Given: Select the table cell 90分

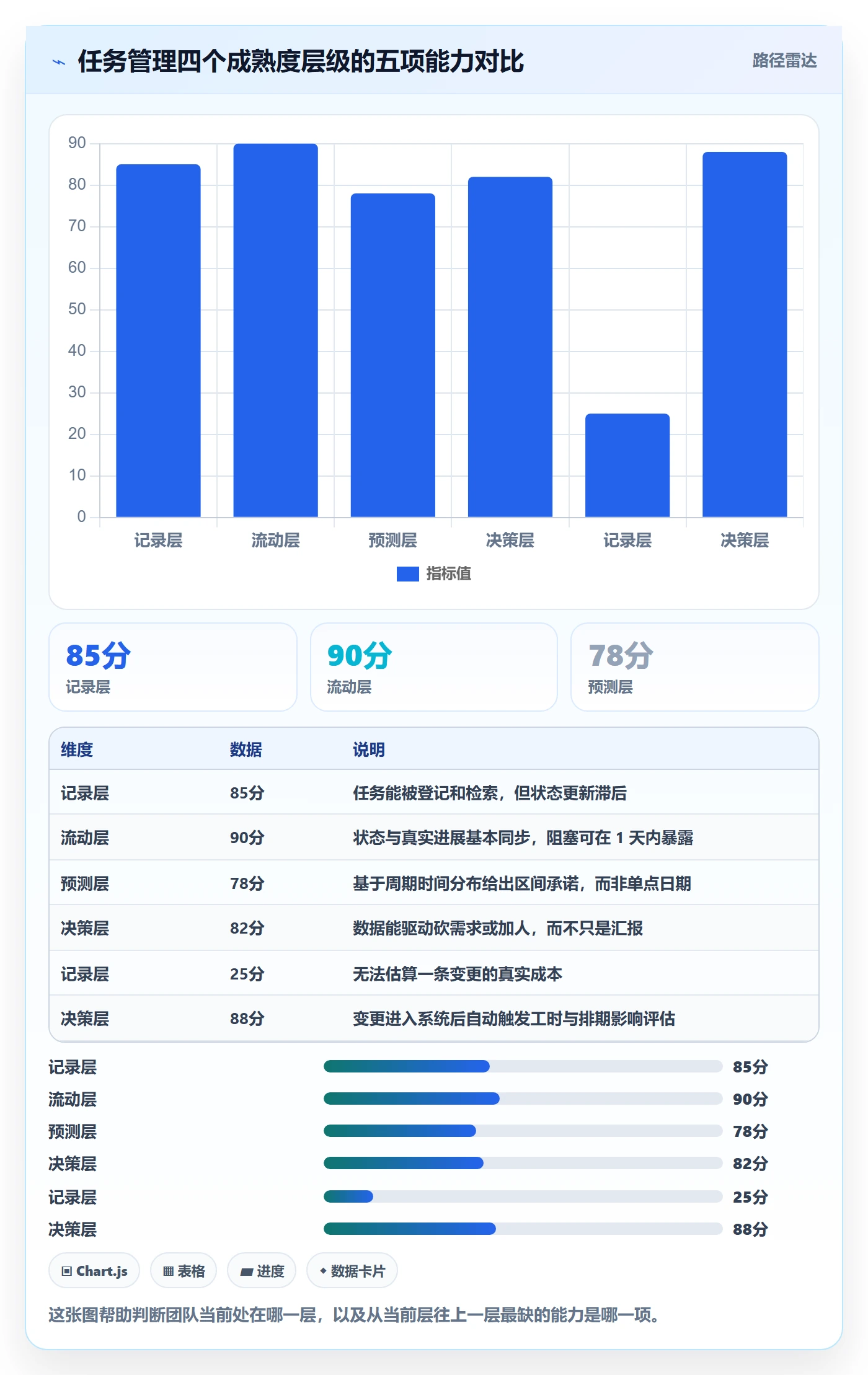Looking at the screenshot, I should click(x=247, y=838).
